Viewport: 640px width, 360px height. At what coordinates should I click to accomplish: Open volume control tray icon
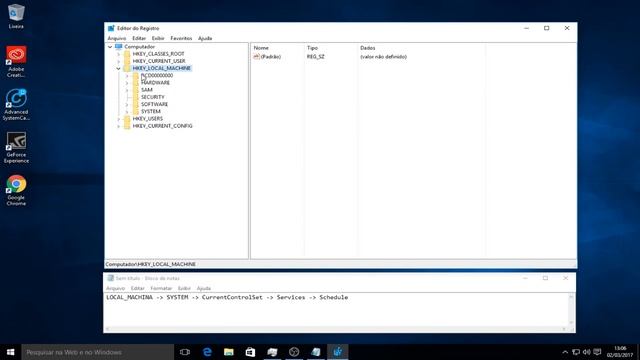point(587,352)
